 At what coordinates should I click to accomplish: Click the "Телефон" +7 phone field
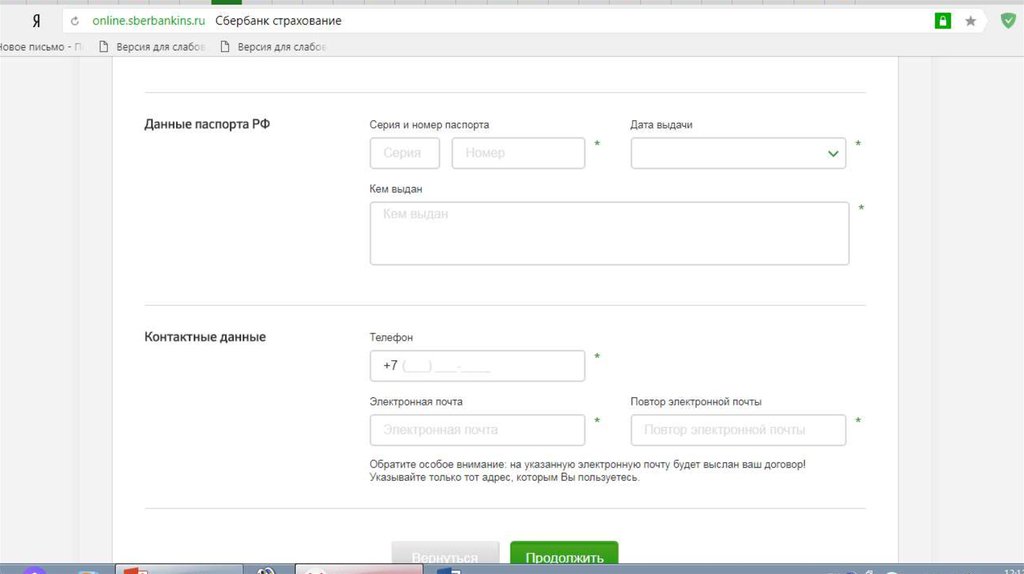[477, 366]
